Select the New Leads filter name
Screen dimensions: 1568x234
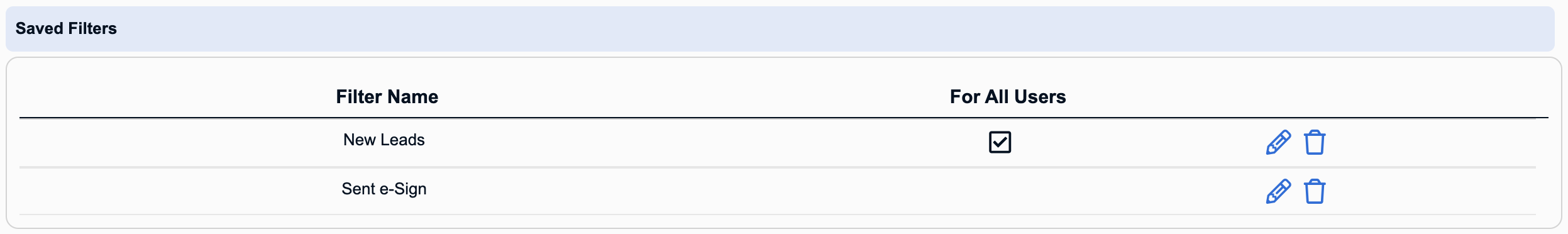(384, 140)
